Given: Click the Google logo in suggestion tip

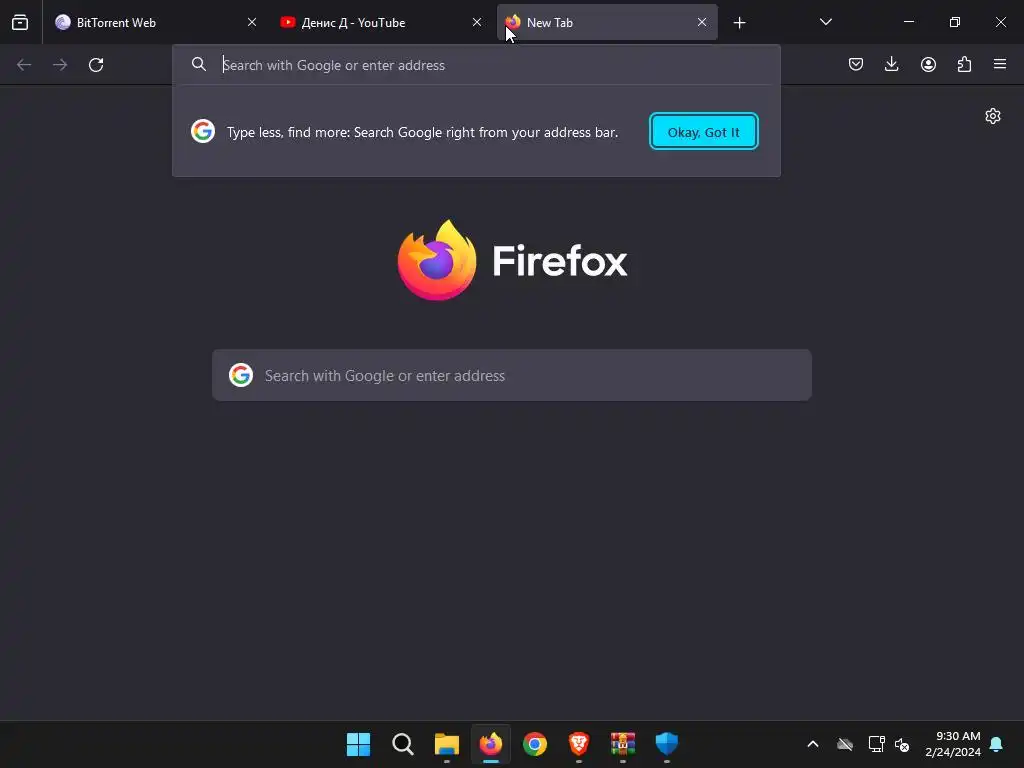Looking at the screenshot, I should click(203, 131).
